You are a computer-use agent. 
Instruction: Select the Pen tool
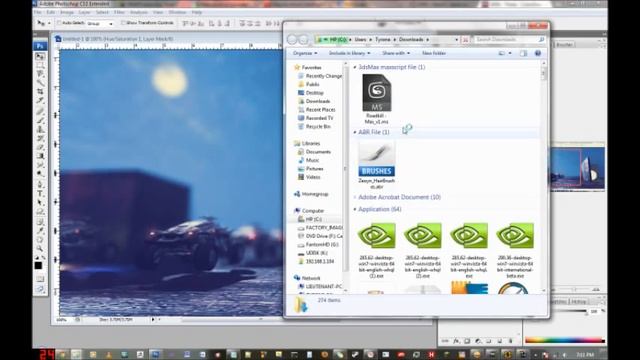click(40, 185)
